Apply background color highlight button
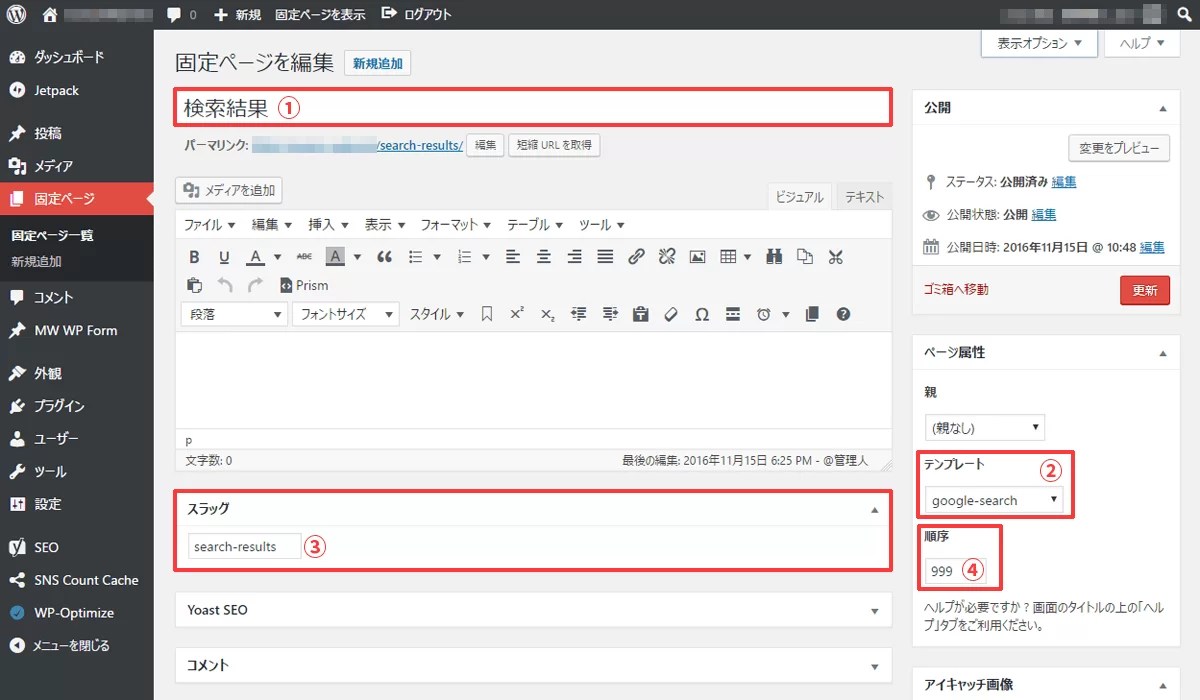This screenshot has width=1200, height=700. (335, 257)
